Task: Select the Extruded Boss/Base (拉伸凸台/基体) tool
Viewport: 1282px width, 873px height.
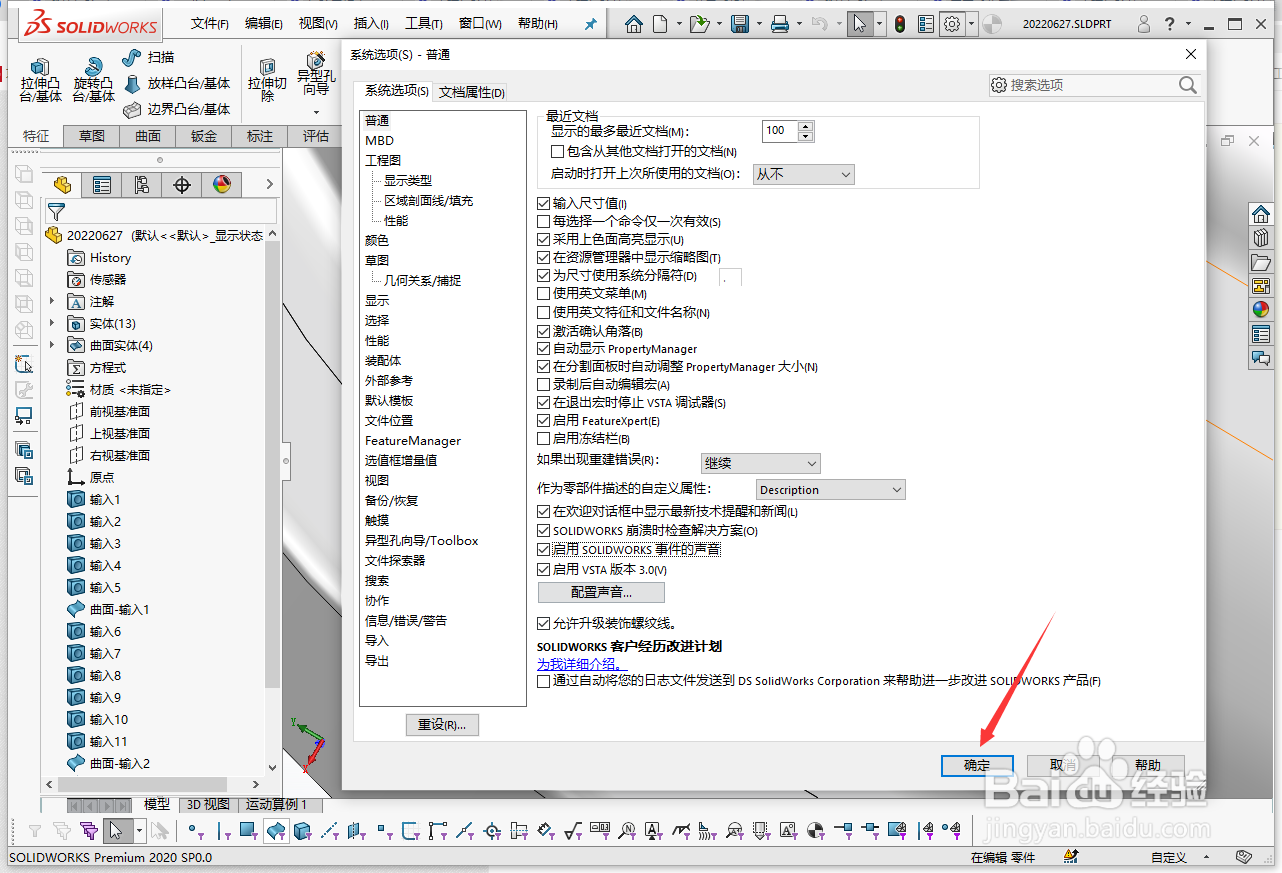Action: point(40,79)
